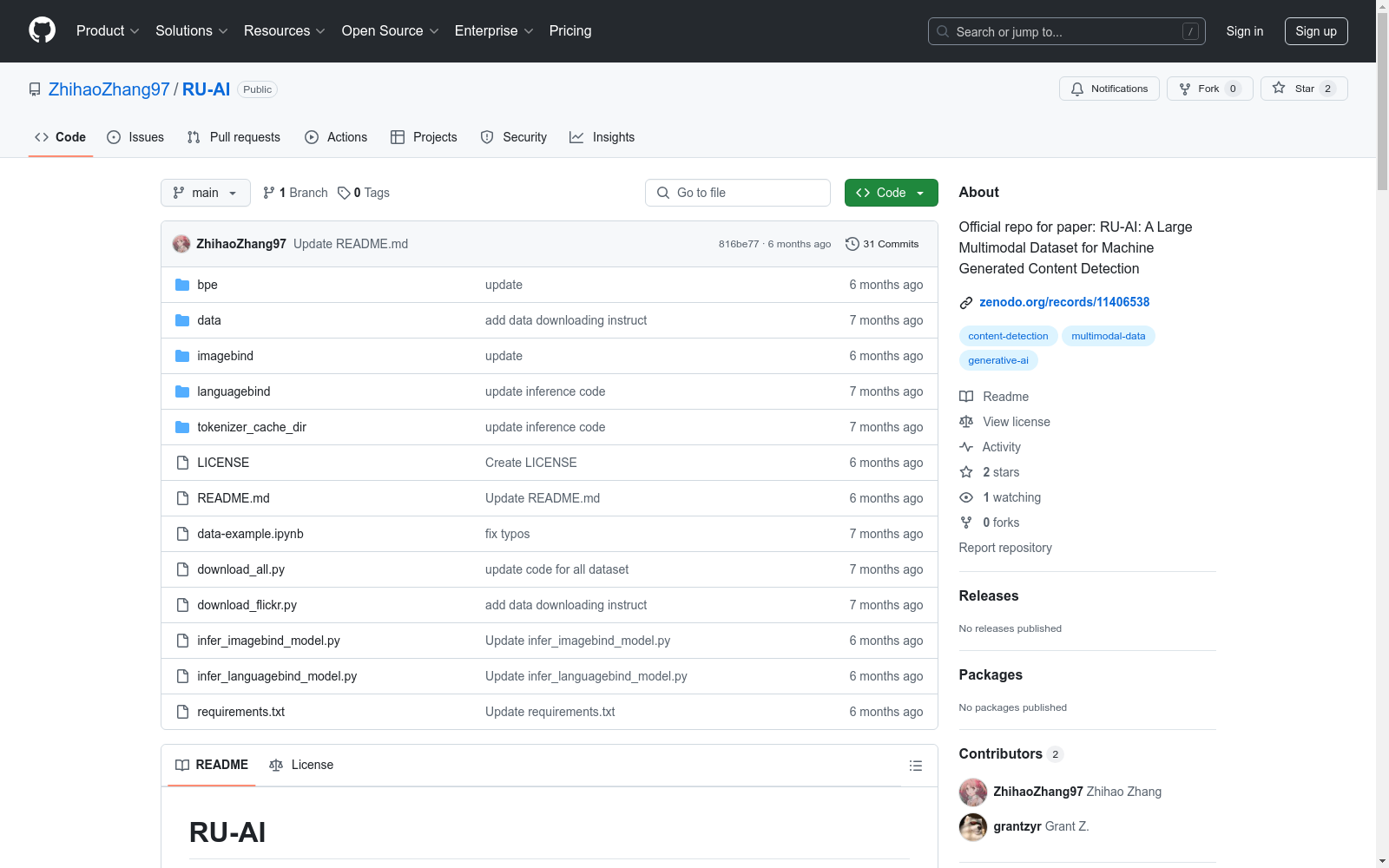Switch to the Insights tab
Image resolution: width=1389 pixels, height=868 pixels.
click(x=602, y=137)
